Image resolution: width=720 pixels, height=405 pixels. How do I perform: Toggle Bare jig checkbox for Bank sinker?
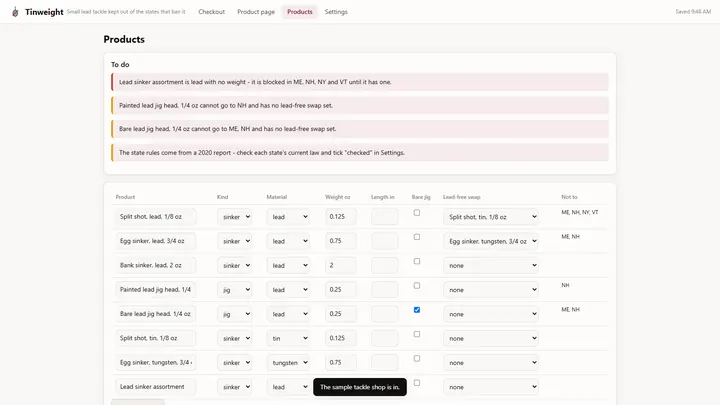(x=416, y=261)
